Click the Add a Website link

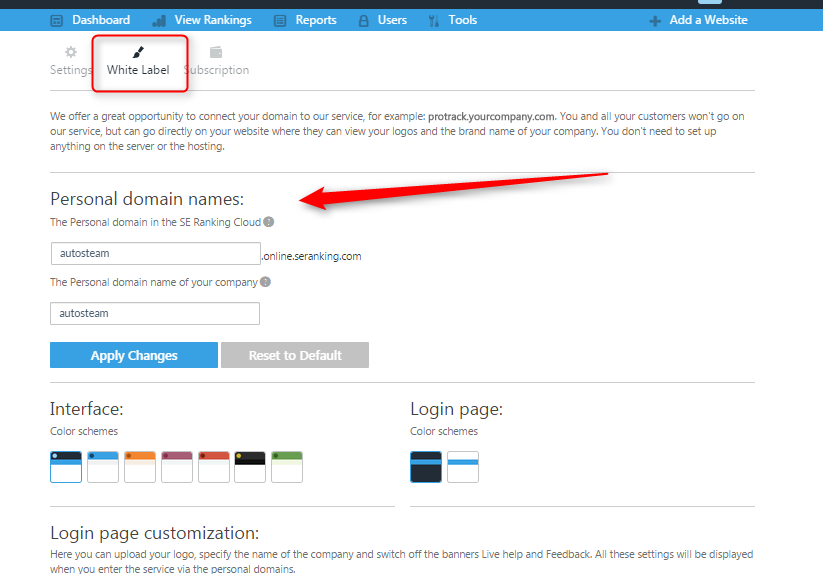click(x=709, y=20)
